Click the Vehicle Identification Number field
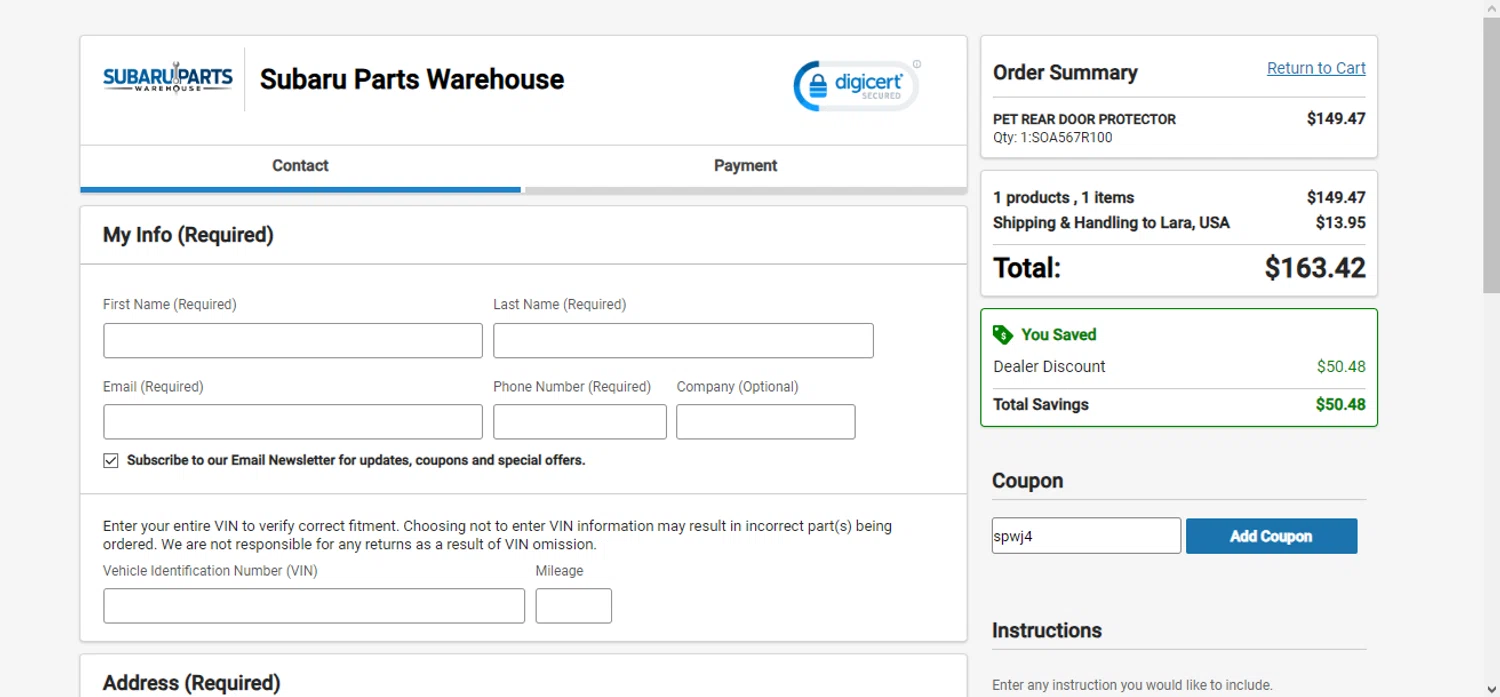Screen dimensions: 1500x697 click(x=314, y=606)
